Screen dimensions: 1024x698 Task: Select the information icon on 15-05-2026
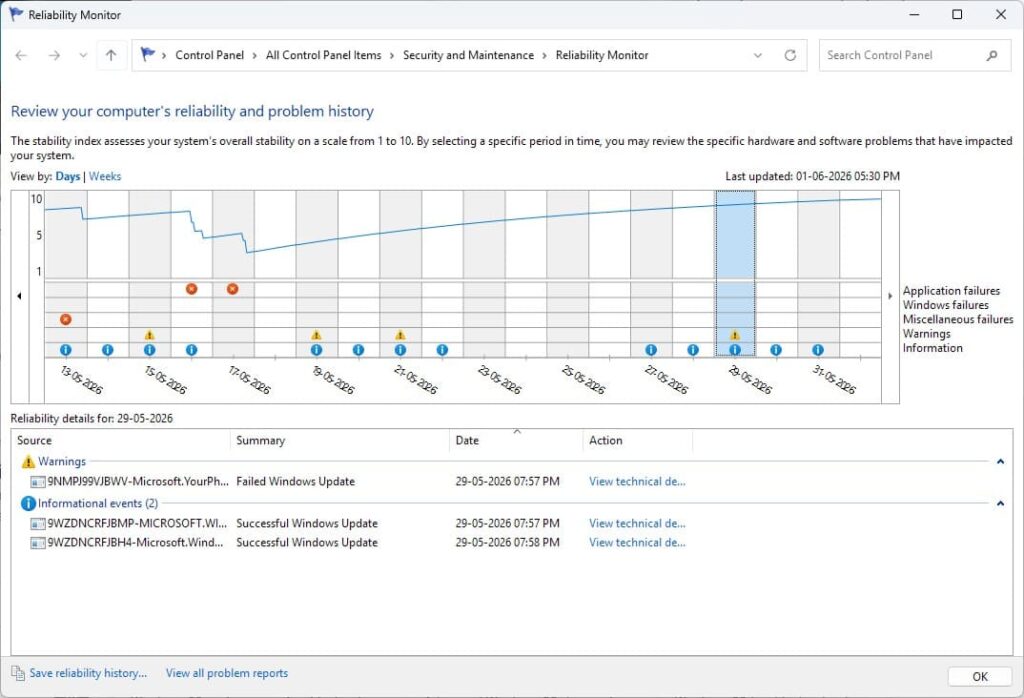click(150, 350)
